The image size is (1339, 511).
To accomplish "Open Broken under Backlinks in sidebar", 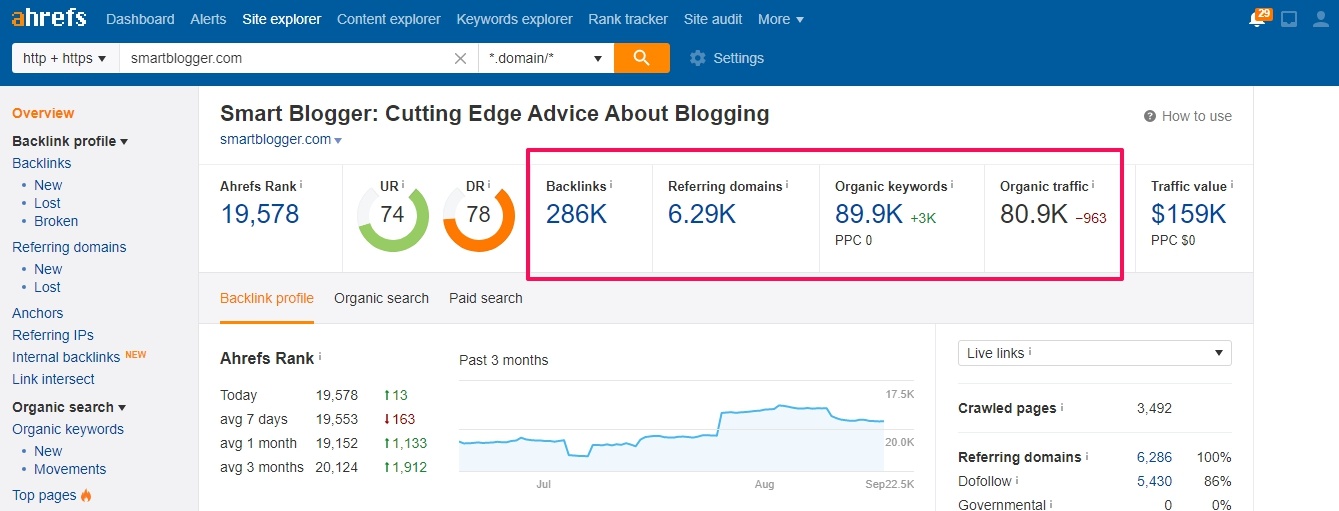I will pyautogui.click(x=56, y=221).
